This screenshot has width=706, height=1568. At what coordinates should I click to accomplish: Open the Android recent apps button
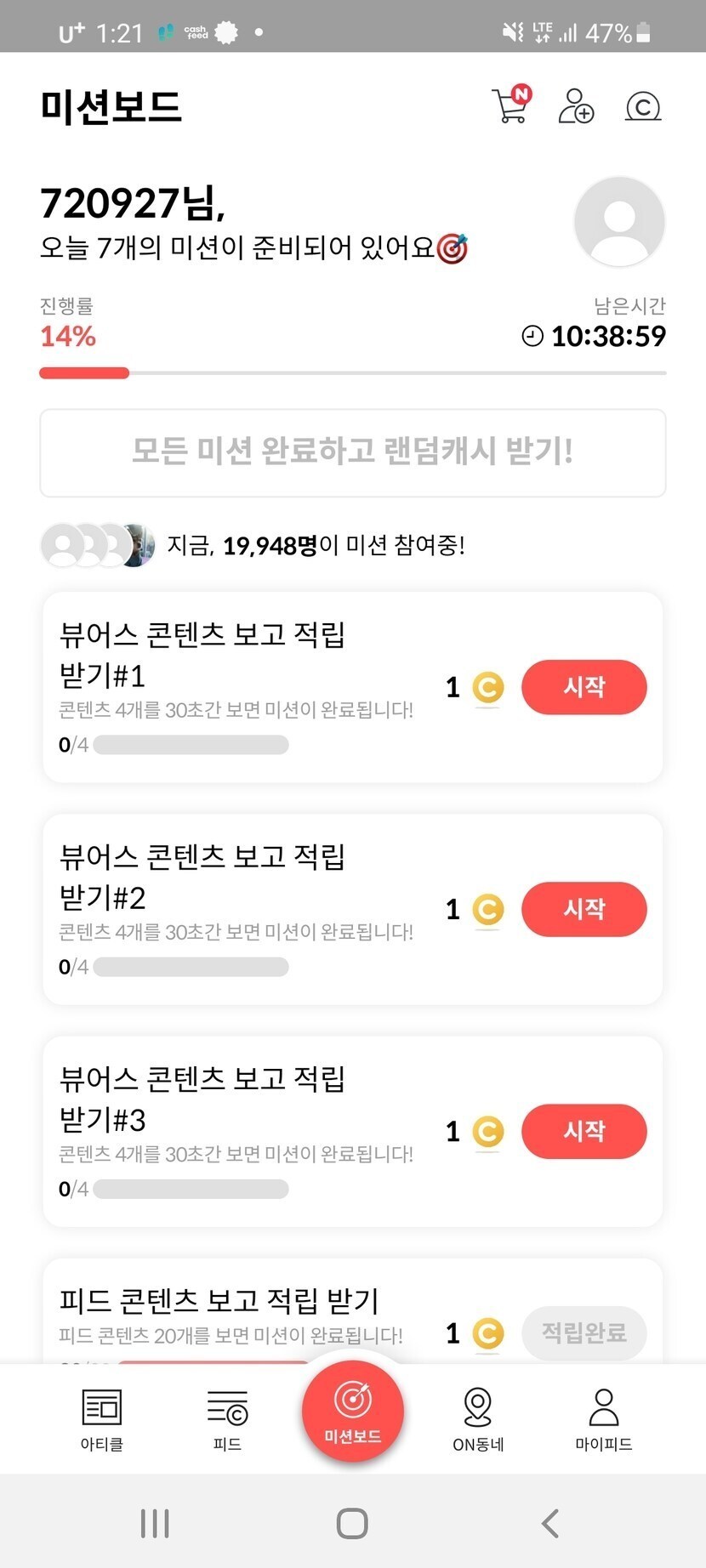tap(155, 1523)
